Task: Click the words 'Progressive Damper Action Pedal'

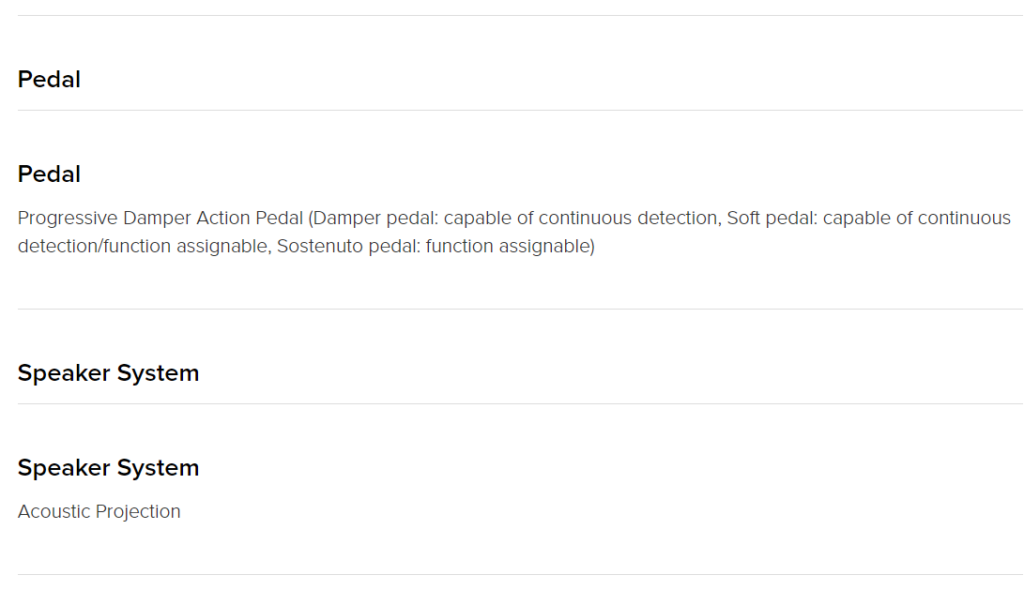Action: [161, 218]
